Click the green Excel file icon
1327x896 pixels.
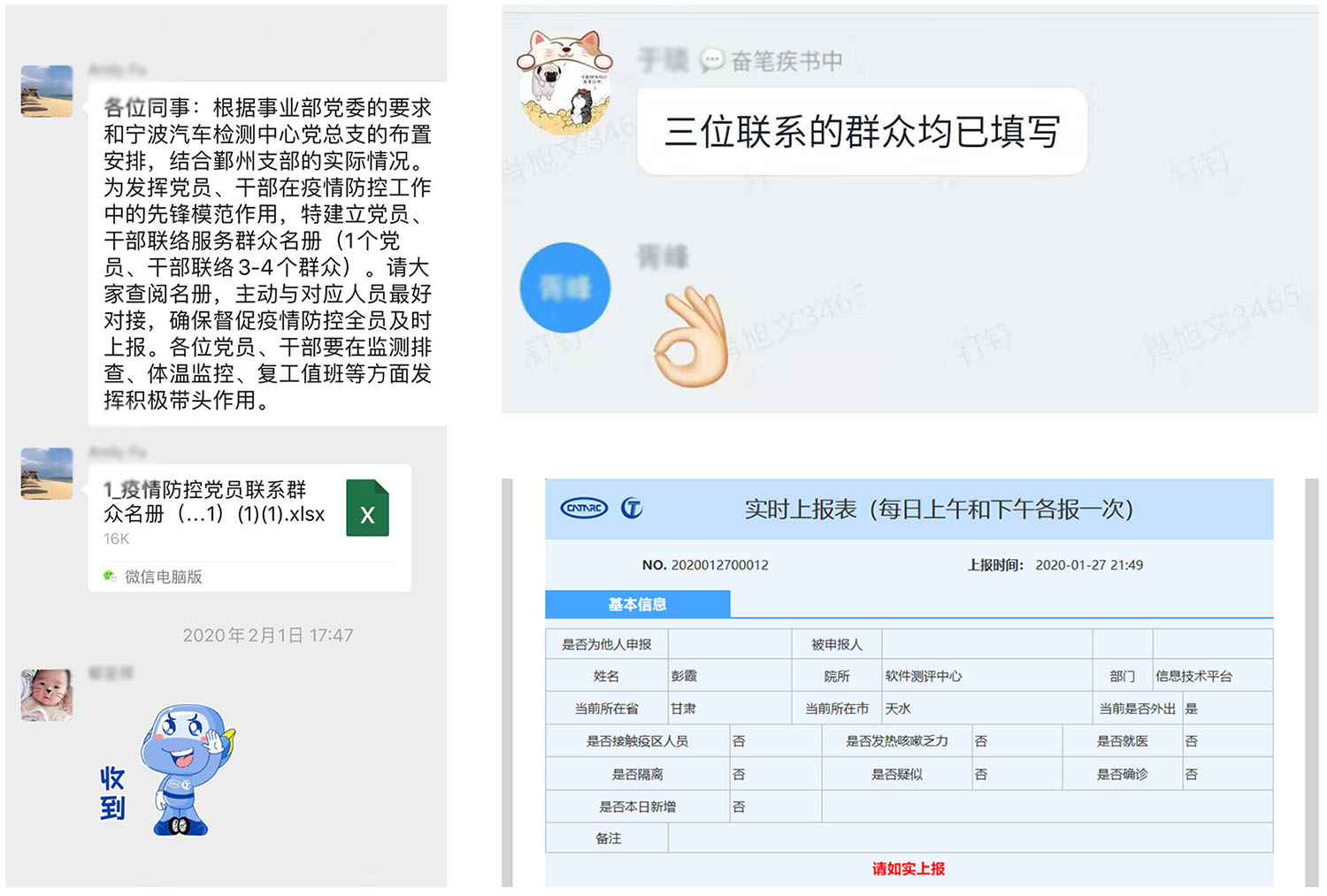coord(367,508)
